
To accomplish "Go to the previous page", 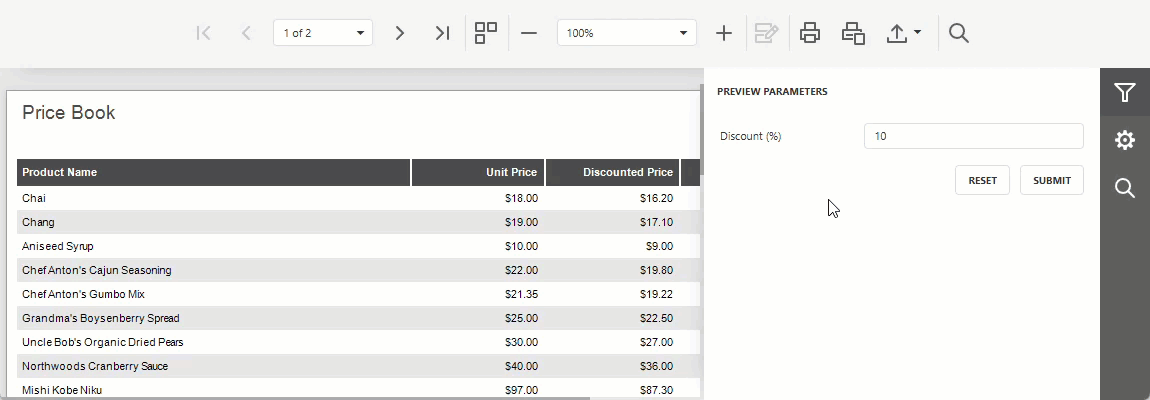I will tap(246, 33).
